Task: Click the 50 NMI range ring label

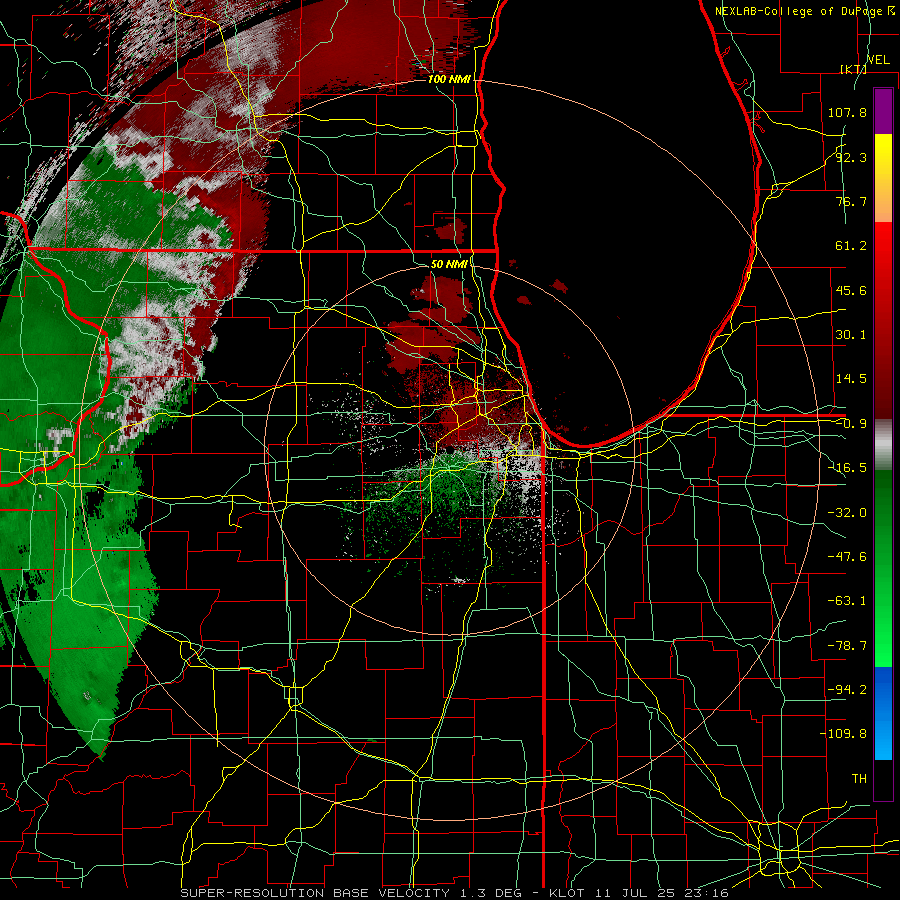Action: coord(449,264)
